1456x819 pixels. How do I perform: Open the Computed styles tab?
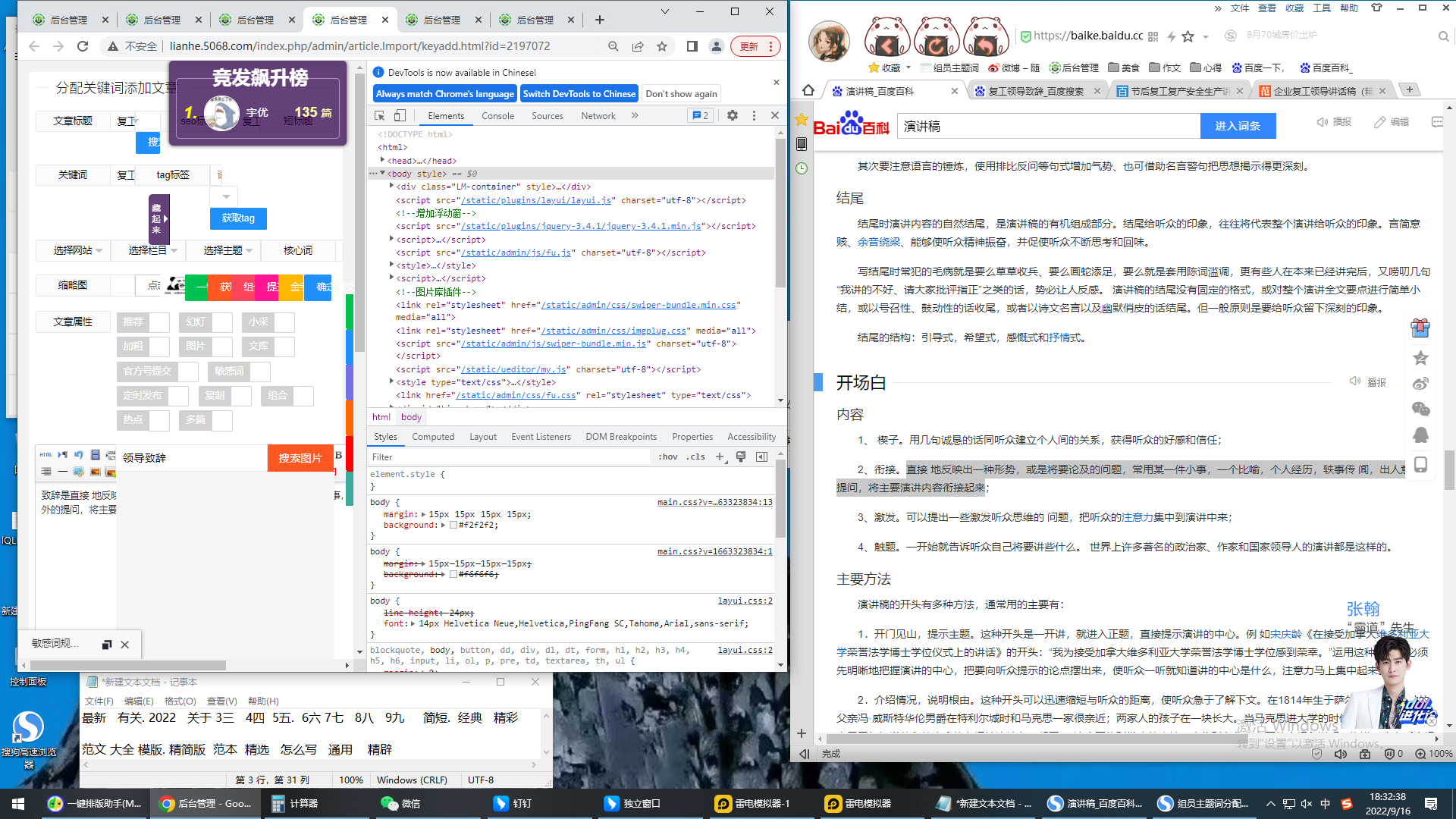click(433, 437)
